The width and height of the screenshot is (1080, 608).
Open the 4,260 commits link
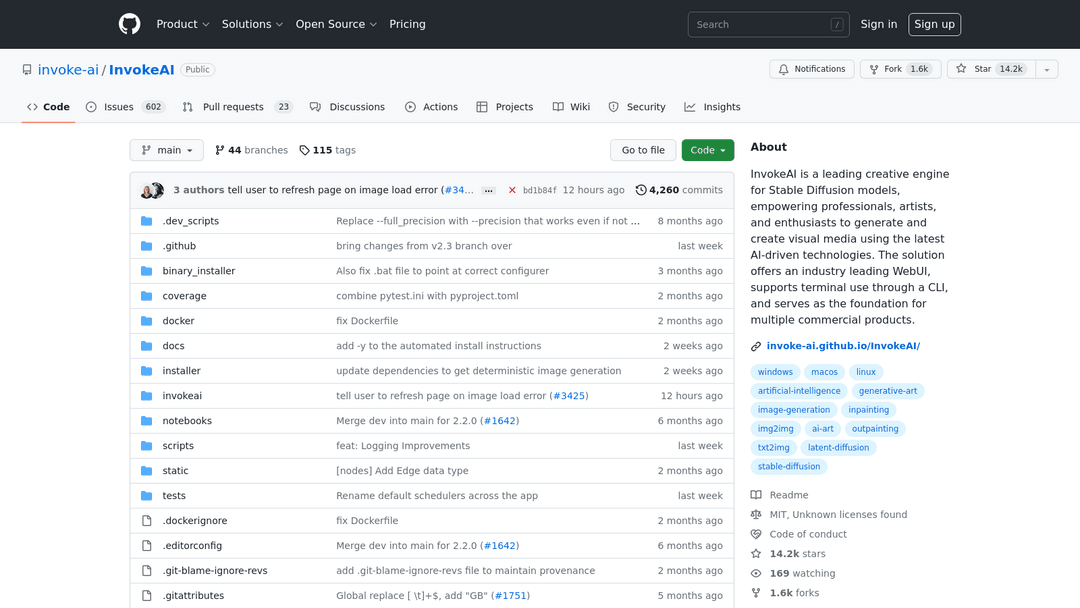pyautogui.click(x=679, y=190)
